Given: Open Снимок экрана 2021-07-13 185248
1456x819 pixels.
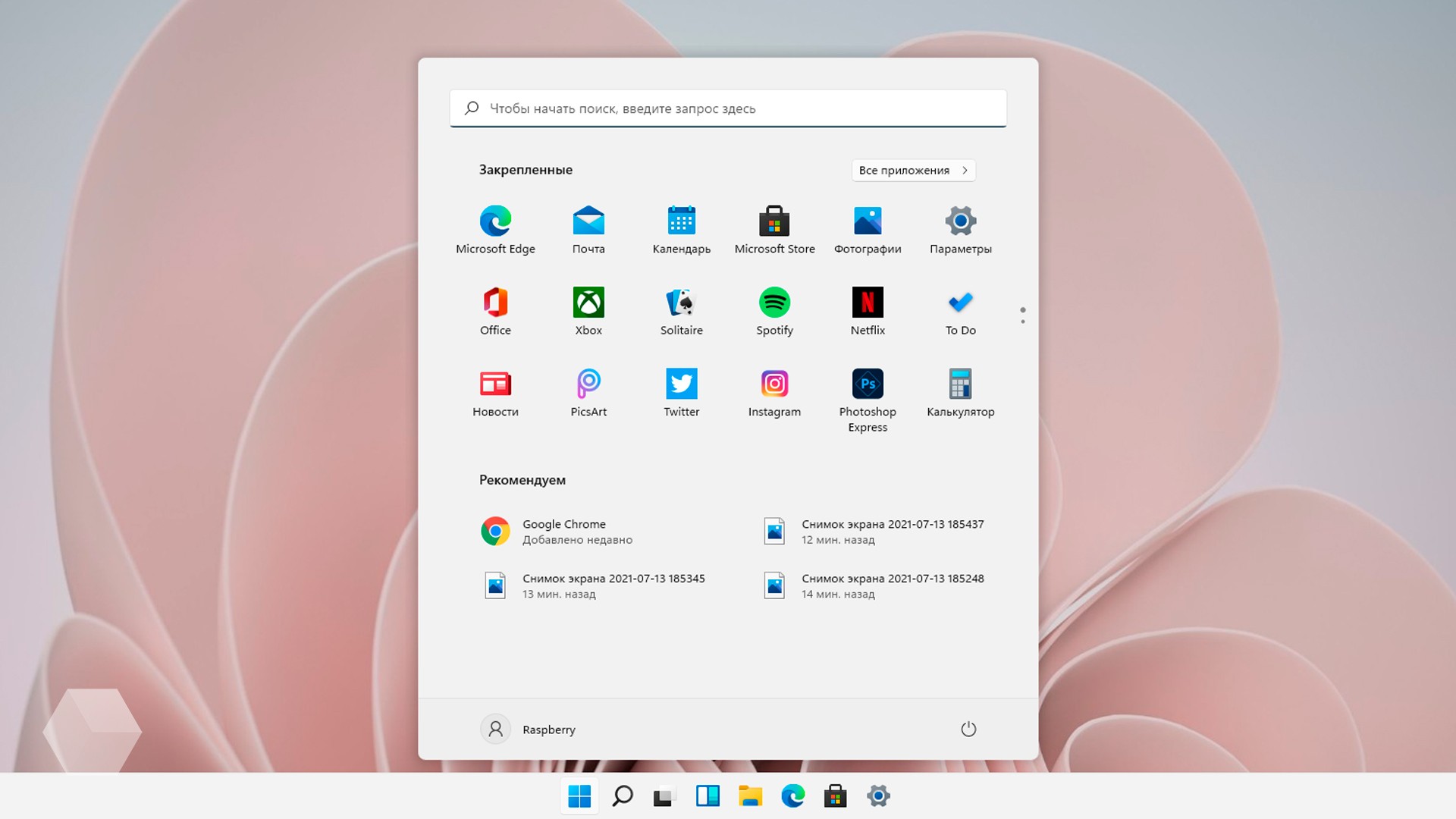Looking at the screenshot, I should click(x=876, y=585).
